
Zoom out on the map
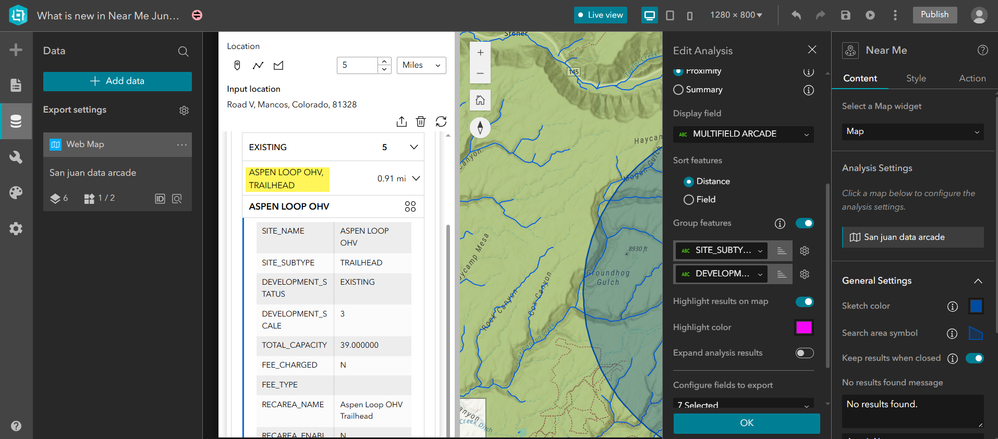coord(480,73)
